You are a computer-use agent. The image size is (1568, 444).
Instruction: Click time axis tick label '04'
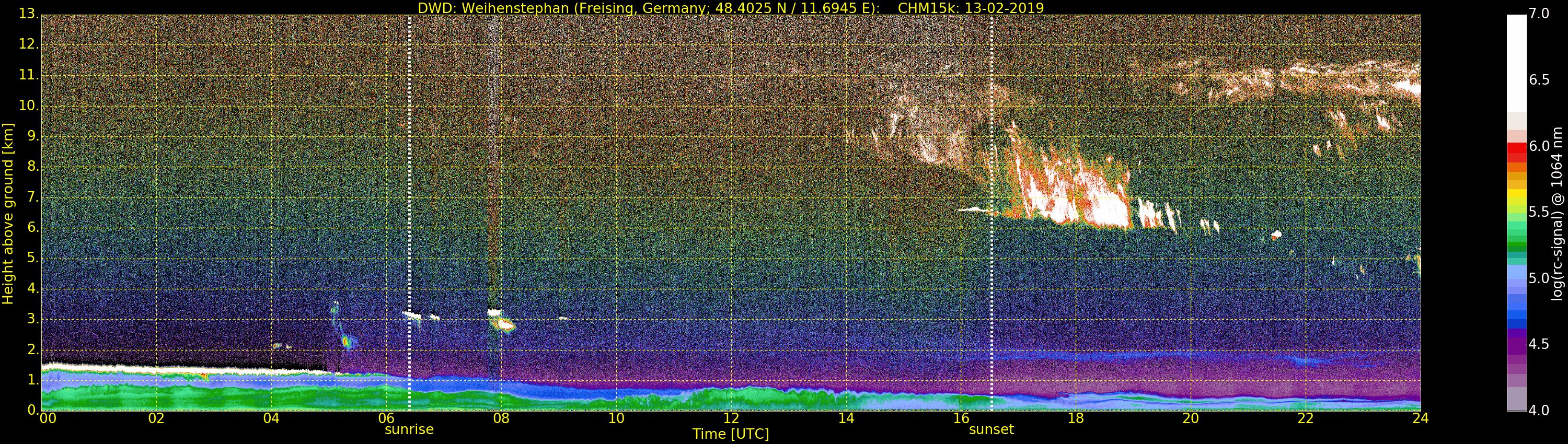pyautogui.click(x=271, y=418)
